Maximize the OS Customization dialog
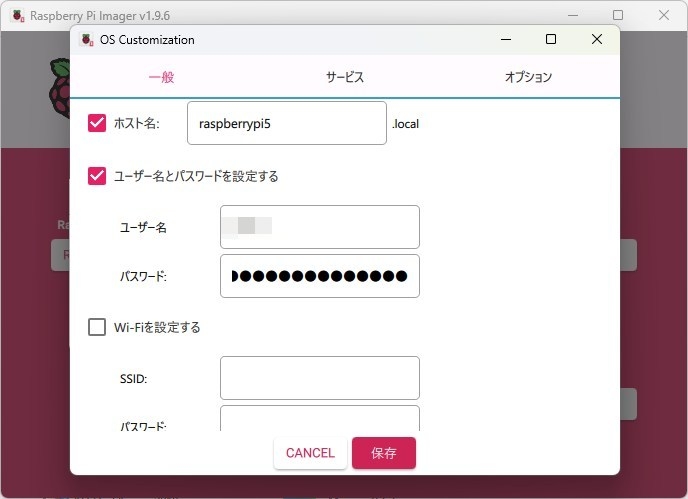 (x=550, y=40)
